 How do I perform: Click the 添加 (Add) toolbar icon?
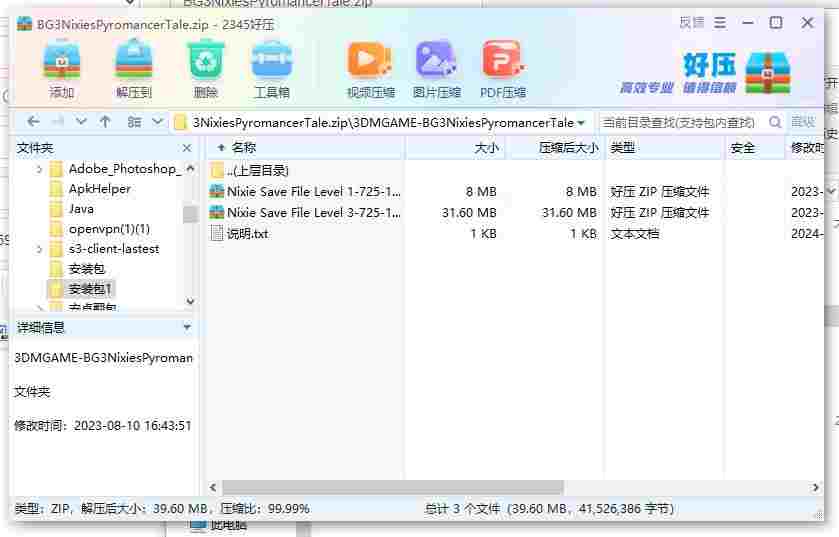[x=62, y=69]
